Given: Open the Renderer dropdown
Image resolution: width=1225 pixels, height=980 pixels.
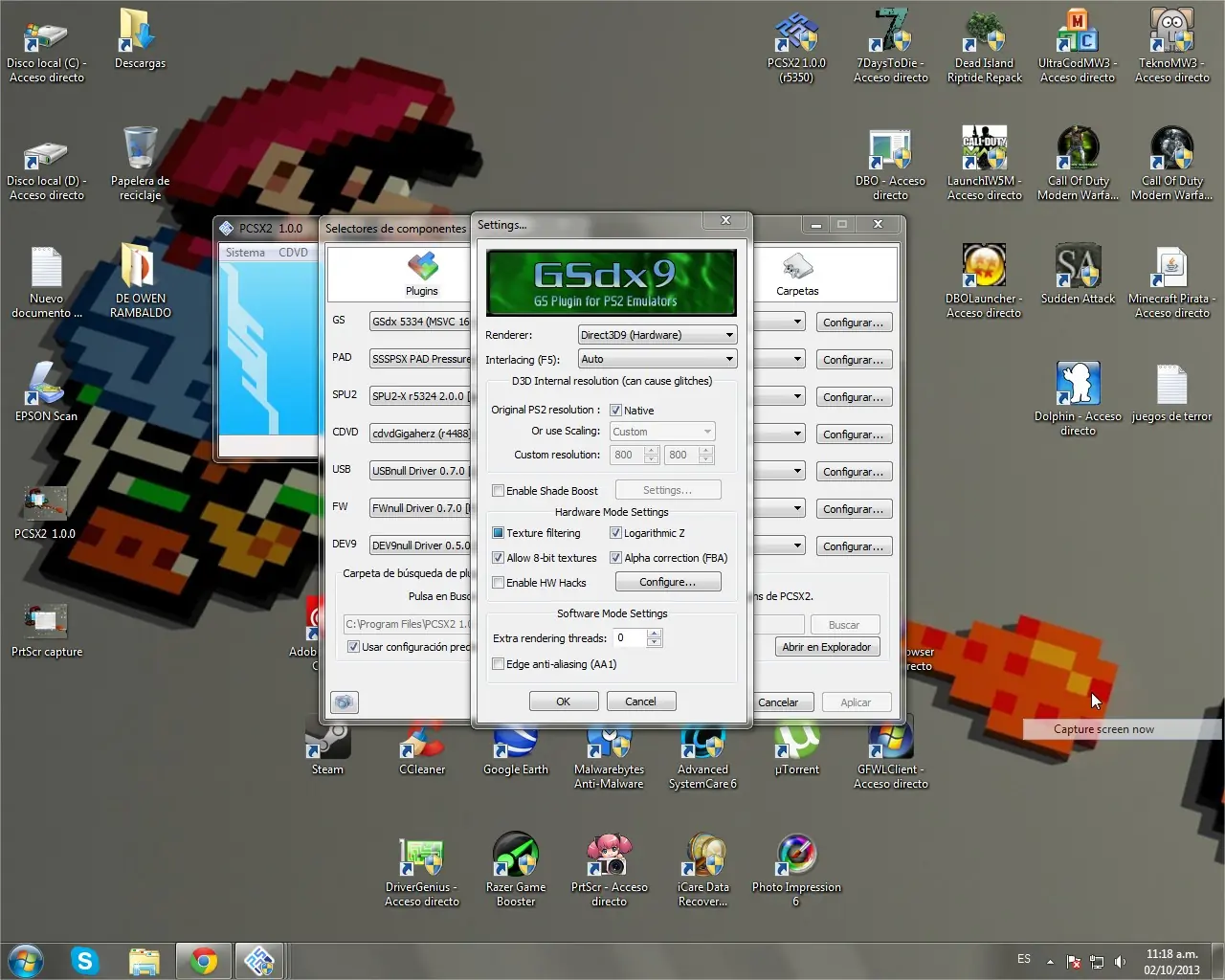Looking at the screenshot, I should coord(657,335).
